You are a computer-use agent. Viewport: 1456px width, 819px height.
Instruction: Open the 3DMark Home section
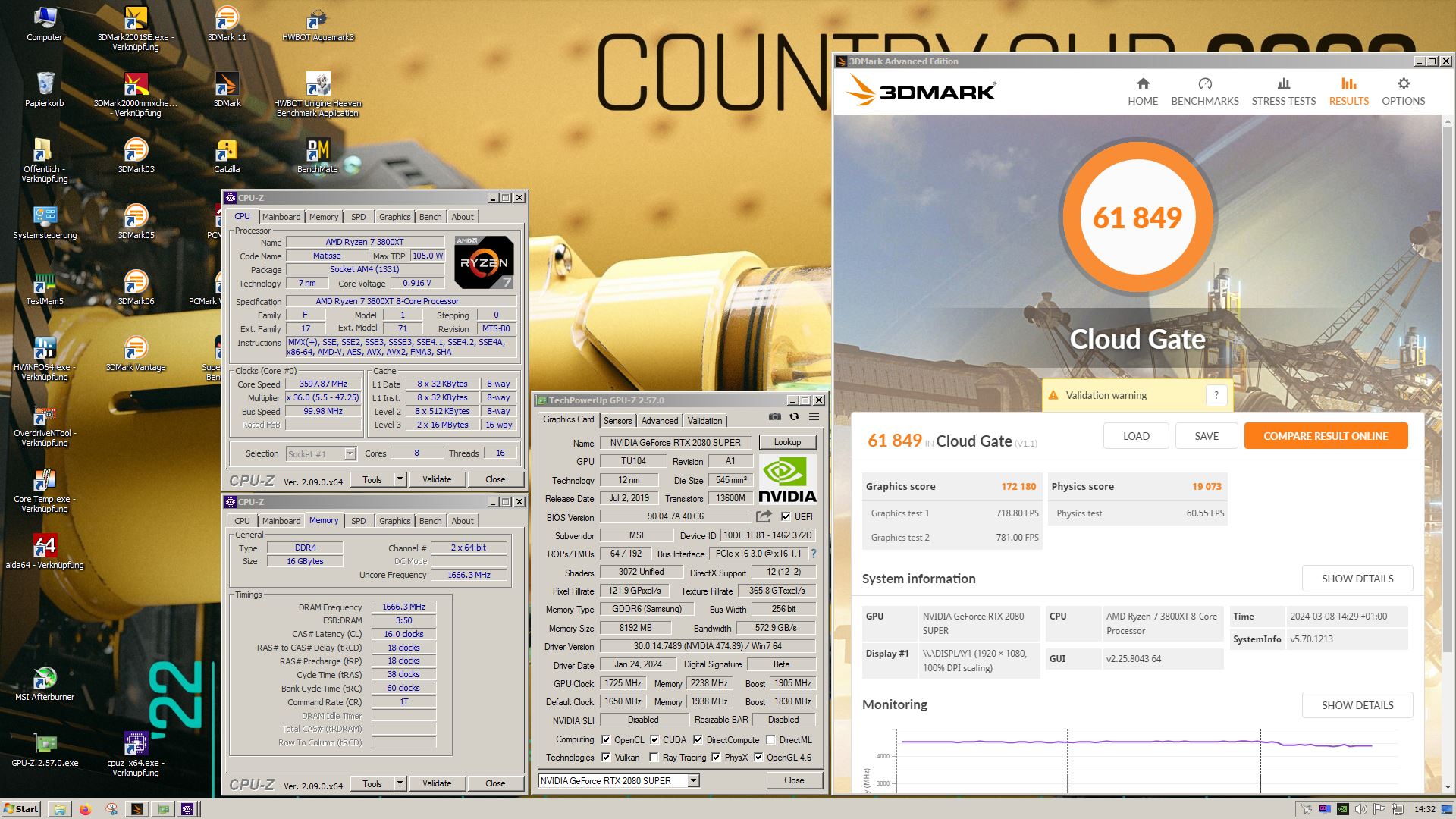point(1142,92)
